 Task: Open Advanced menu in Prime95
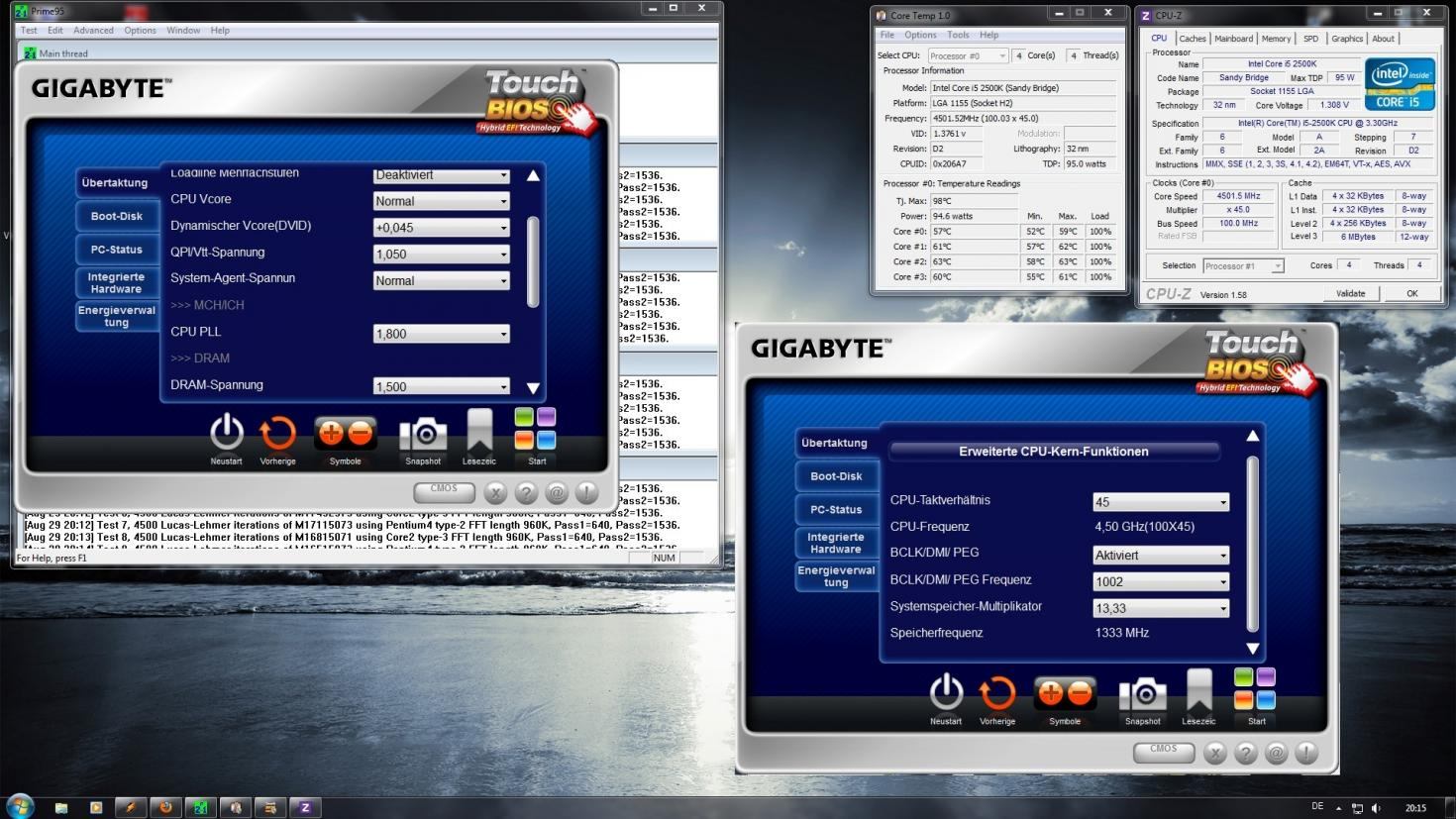point(93,31)
